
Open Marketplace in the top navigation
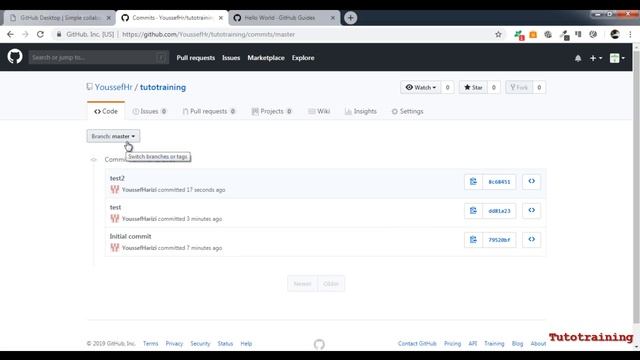pos(266,58)
